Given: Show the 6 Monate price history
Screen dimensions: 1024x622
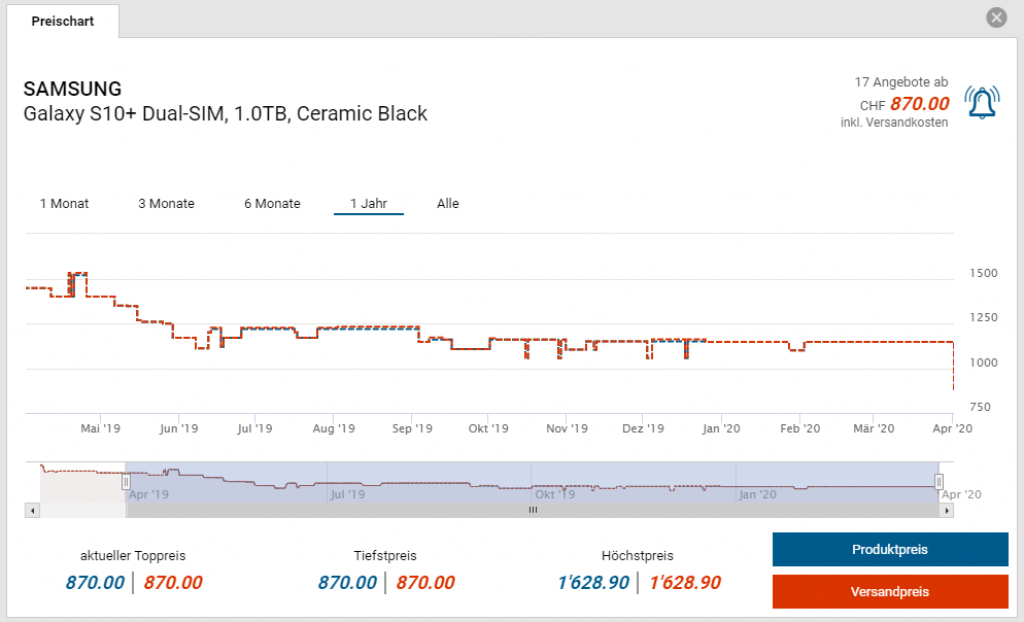Looking at the screenshot, I should coord(272,203).
